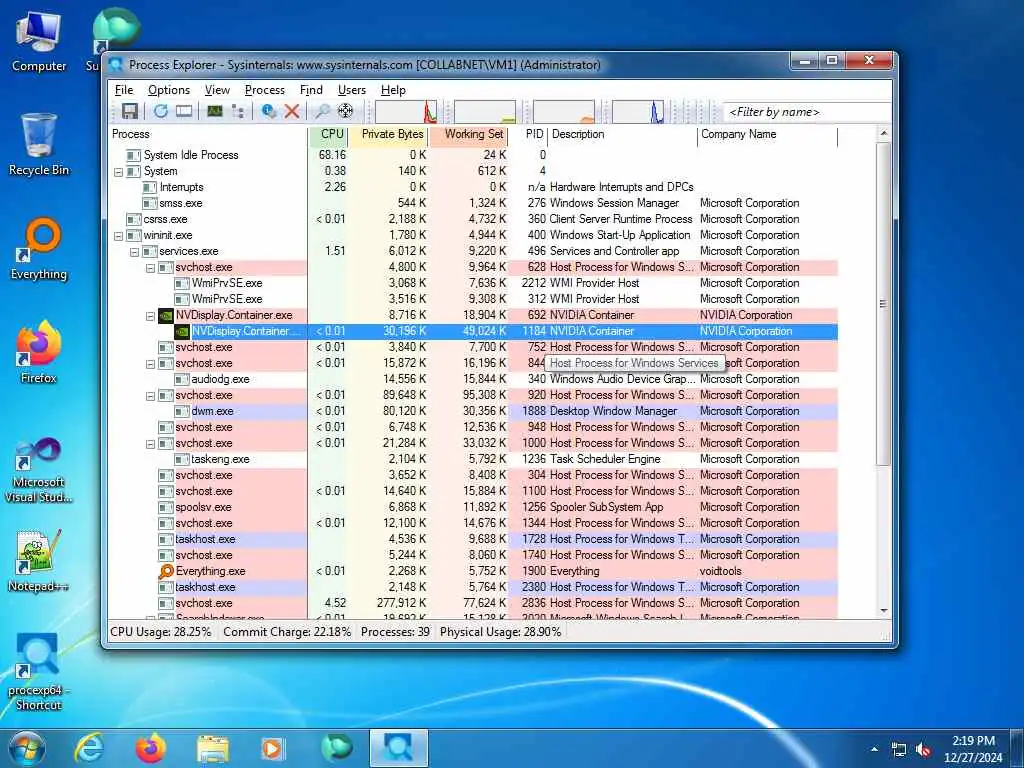Image resolution: width=1024 pixels, height=768 pixels.
Task: Sort by the CPU column header
Action: pyautogui.click(x=328, y=134)
